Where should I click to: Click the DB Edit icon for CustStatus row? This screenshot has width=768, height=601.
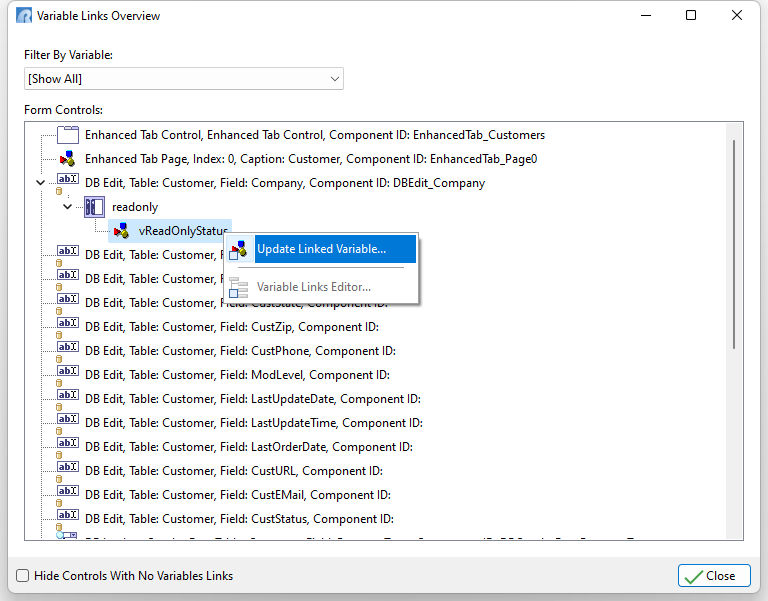tap(67, 519)
